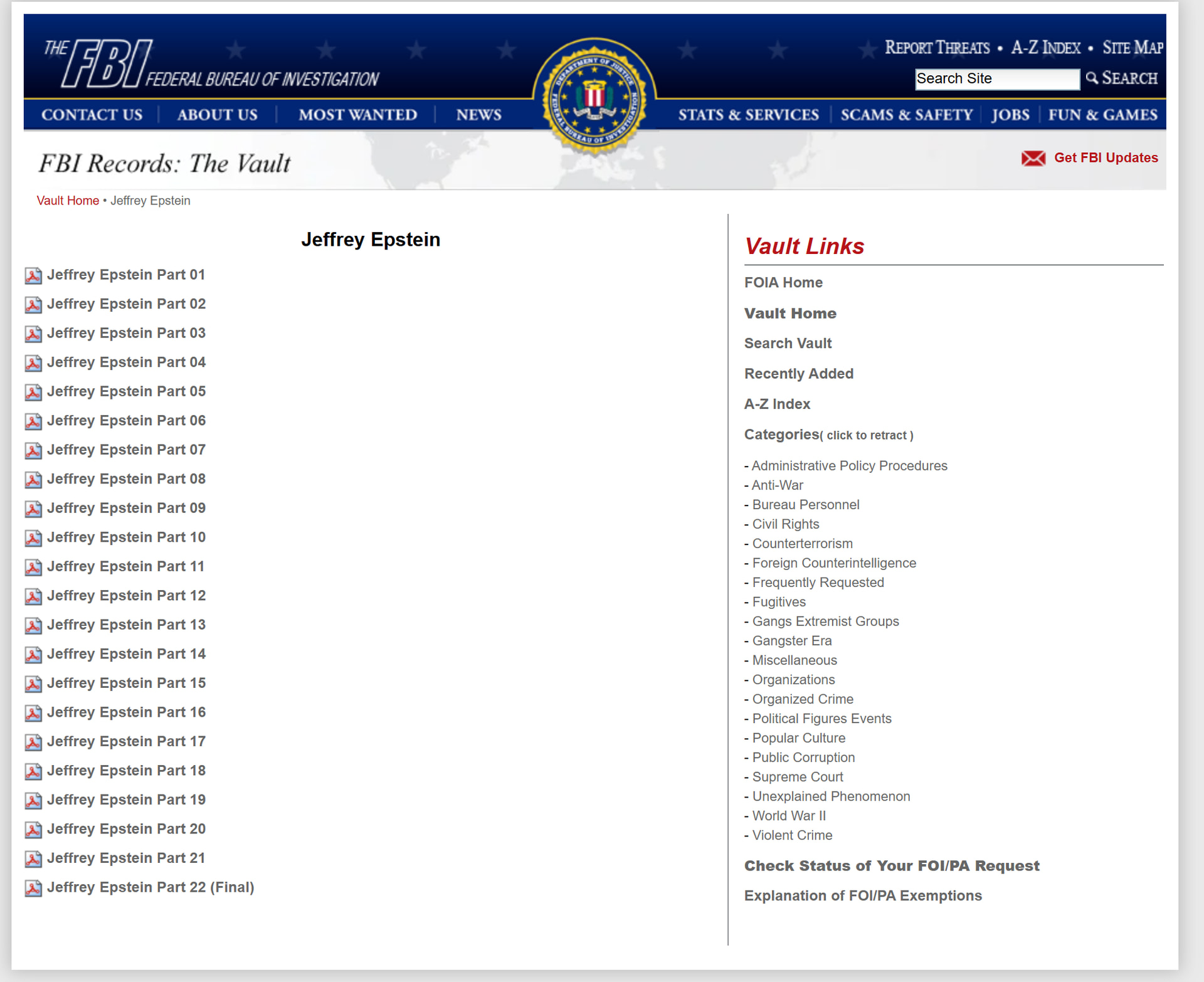This screenshot has height=982, width=1204.
Task: Click PDF icon beside Epstein Part 05
Action: coord(33,392)
